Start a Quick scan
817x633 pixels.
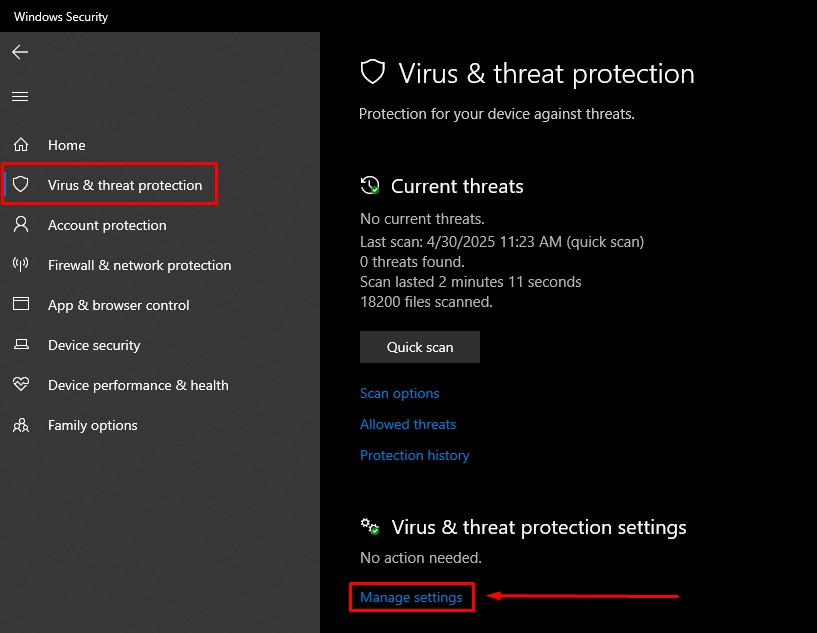click(419, 347)
